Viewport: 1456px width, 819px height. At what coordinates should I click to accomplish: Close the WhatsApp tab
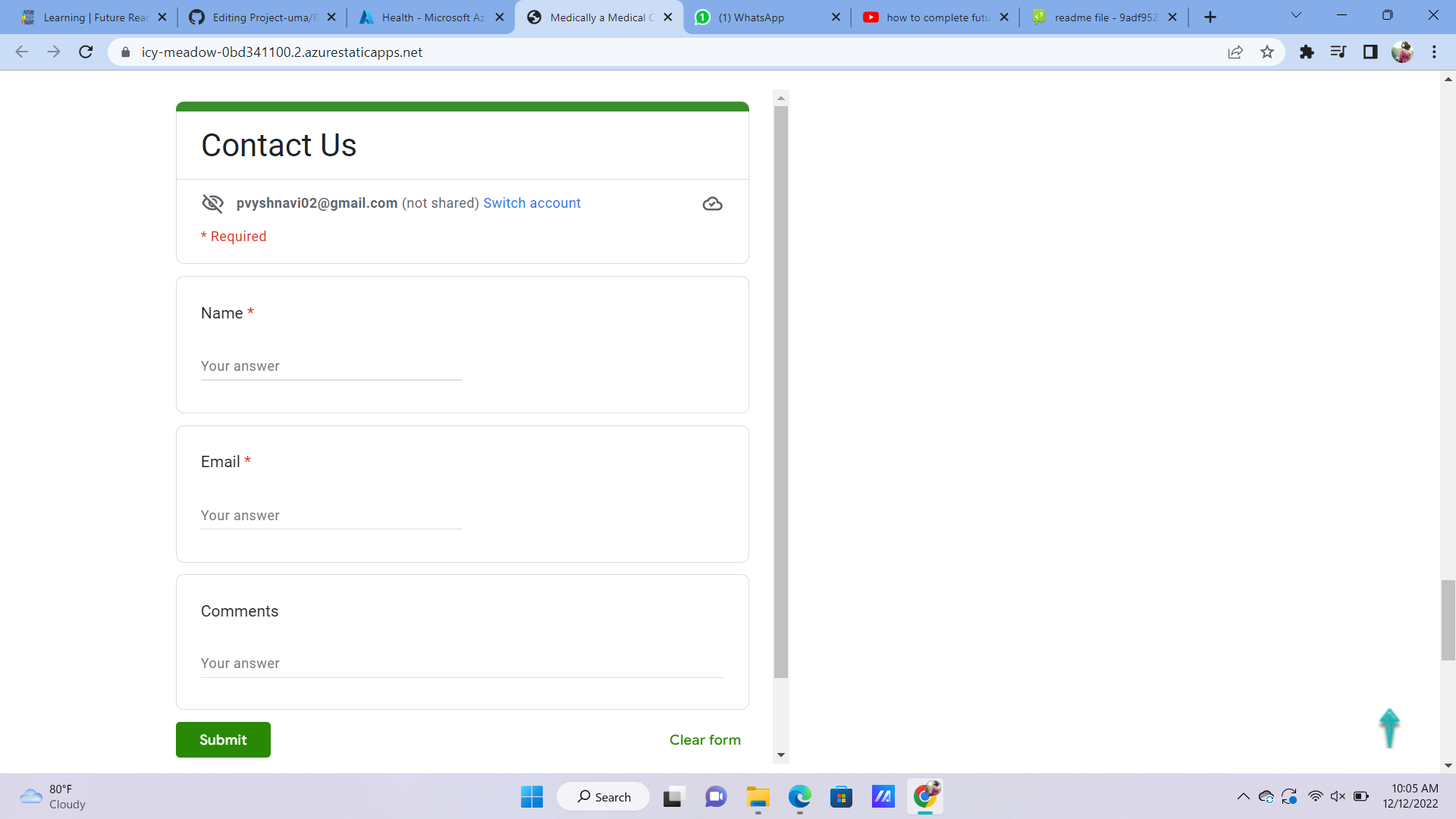836,17
